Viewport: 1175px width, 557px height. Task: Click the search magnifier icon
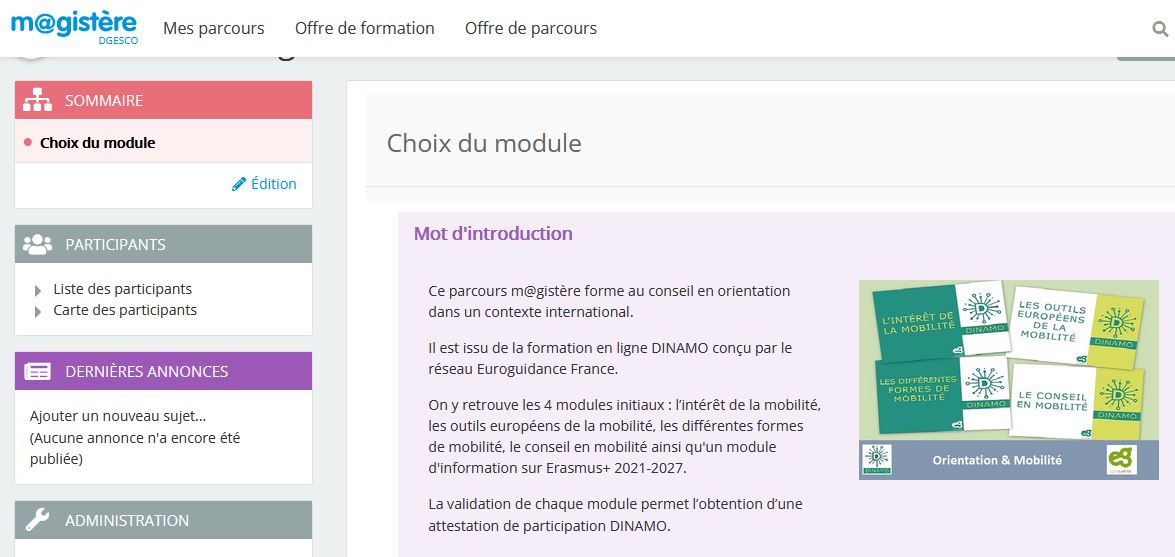pos(1160,29)
